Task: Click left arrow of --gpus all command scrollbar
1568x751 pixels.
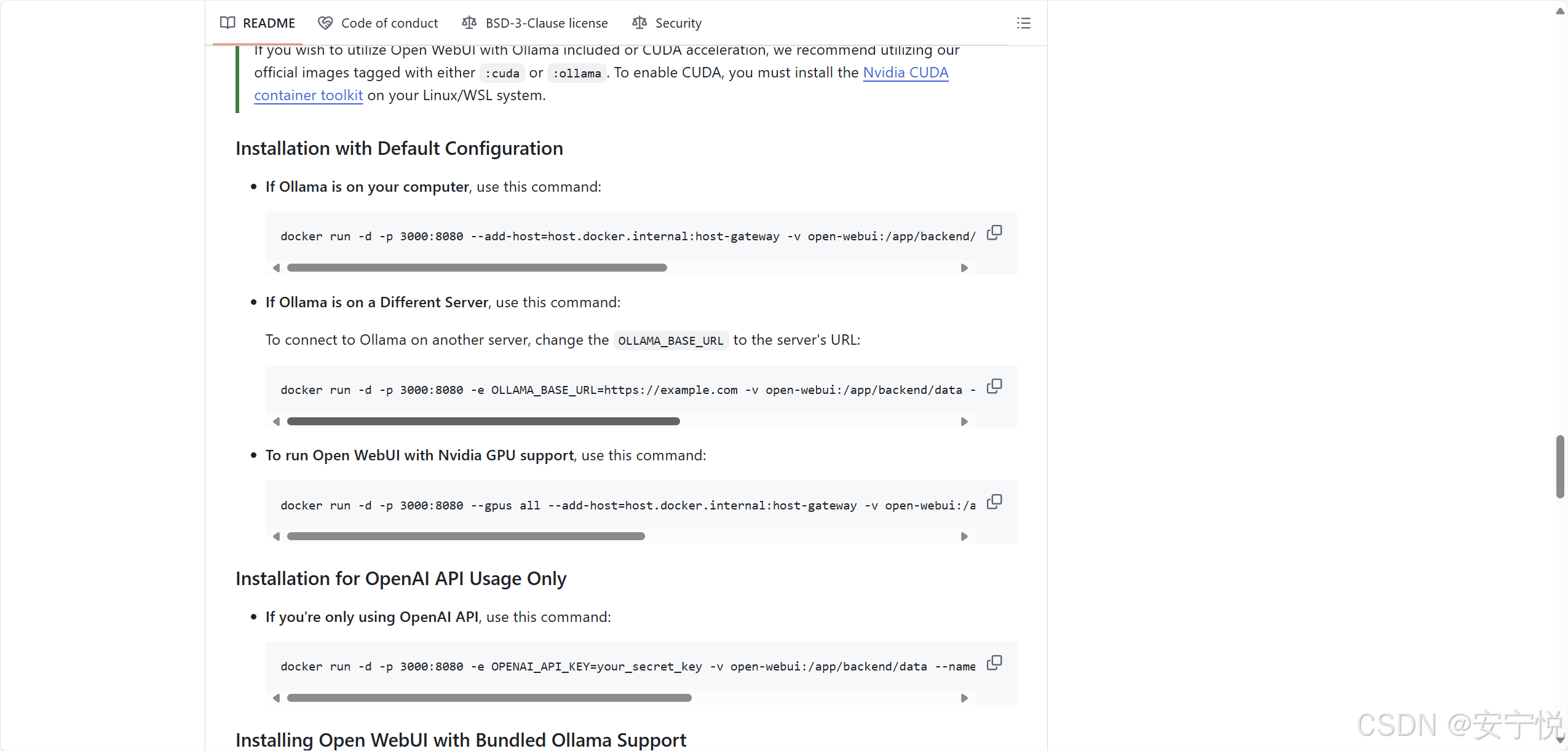Action: (x=277, y=537)
